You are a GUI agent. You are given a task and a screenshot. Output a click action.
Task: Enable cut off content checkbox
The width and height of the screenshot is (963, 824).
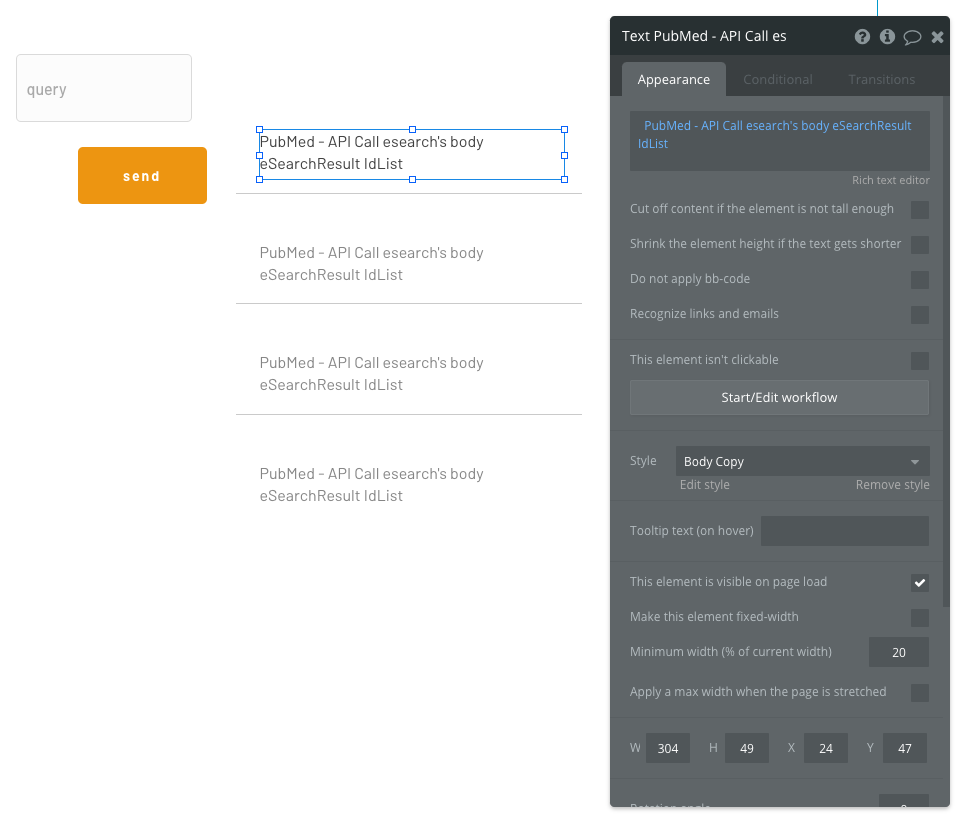pyautogui.click(x=919, y=209)
